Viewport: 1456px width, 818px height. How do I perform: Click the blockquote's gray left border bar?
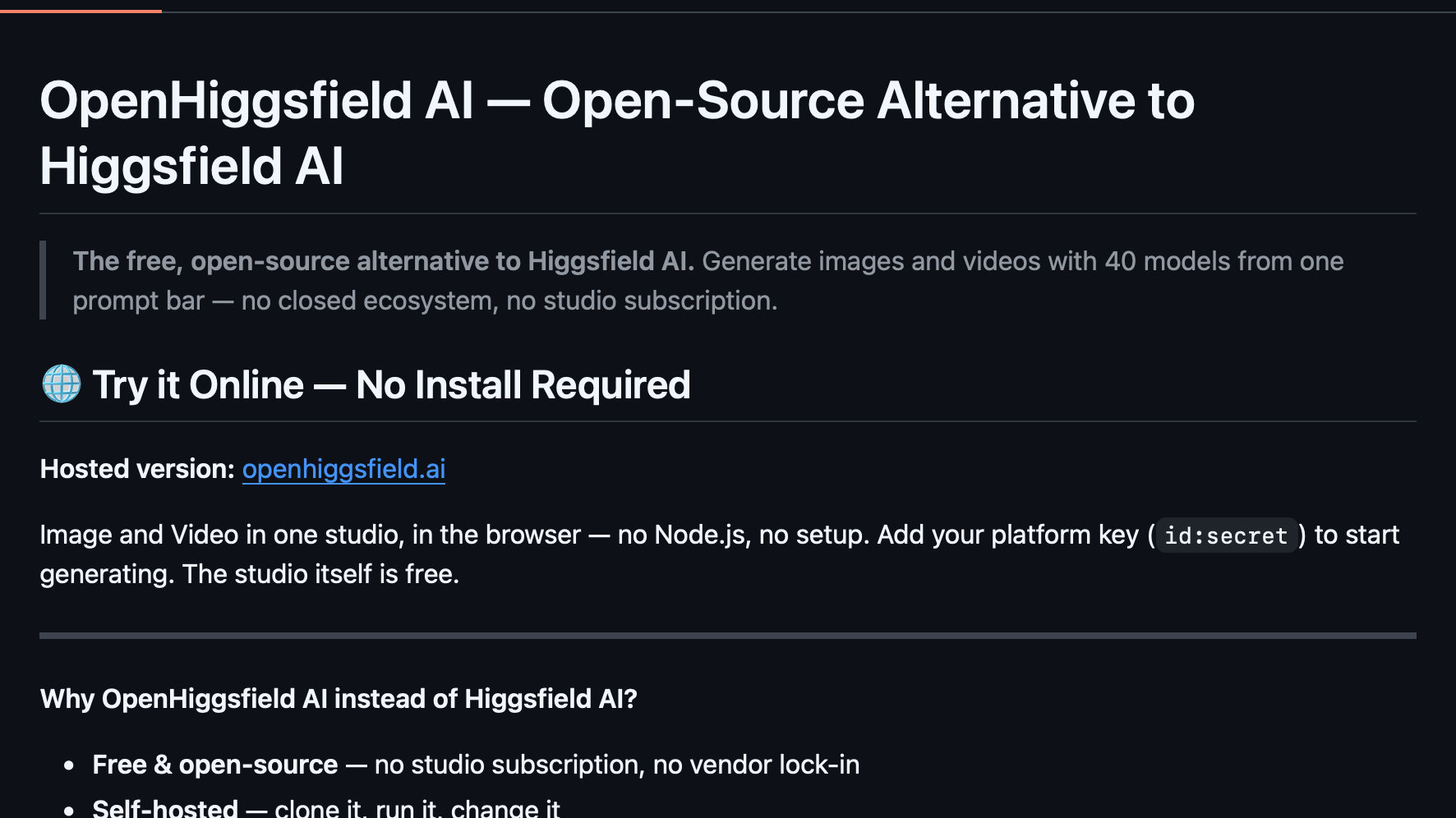43,280
